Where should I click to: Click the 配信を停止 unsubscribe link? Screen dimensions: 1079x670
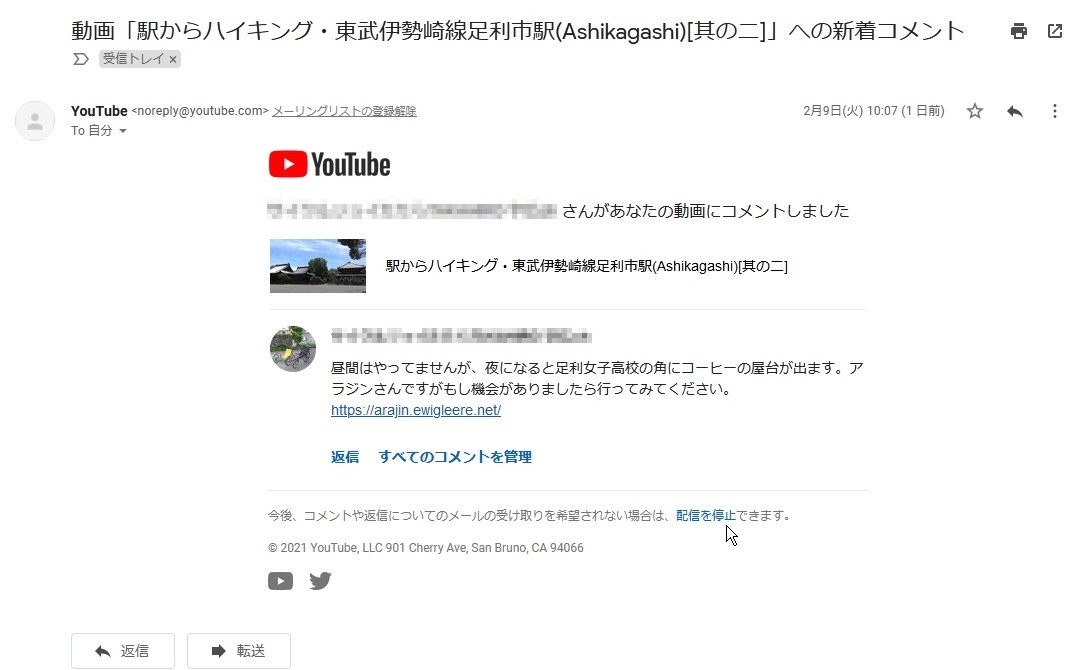pos(705,515)
